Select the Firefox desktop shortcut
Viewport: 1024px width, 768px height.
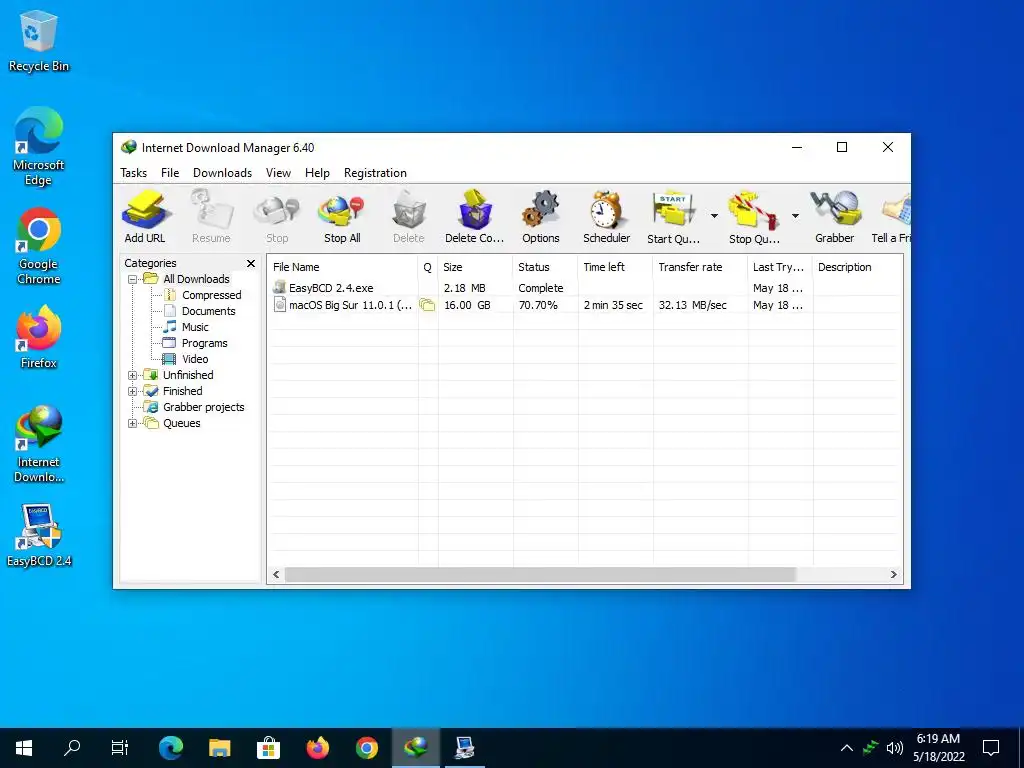(39, 338)
